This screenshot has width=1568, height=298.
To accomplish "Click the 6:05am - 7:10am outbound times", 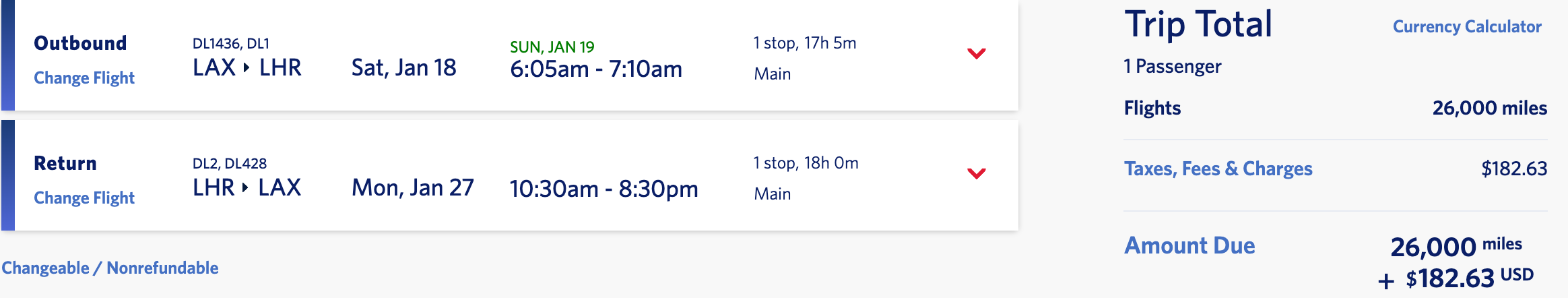I will (x=596, y=69).
